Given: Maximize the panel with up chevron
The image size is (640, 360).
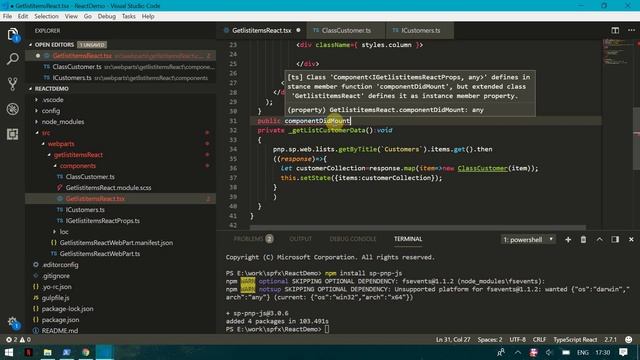Looking at the screenshot, I should pos(599,240).
